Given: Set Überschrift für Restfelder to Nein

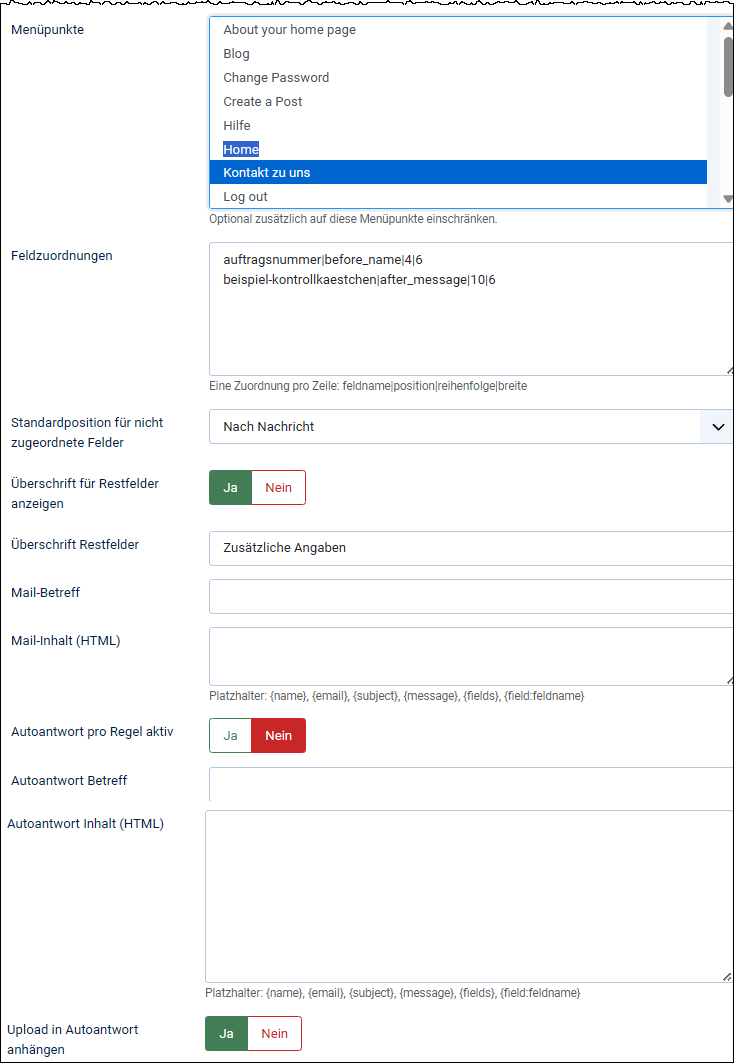Looking at the screenshot, I should 278,488.
